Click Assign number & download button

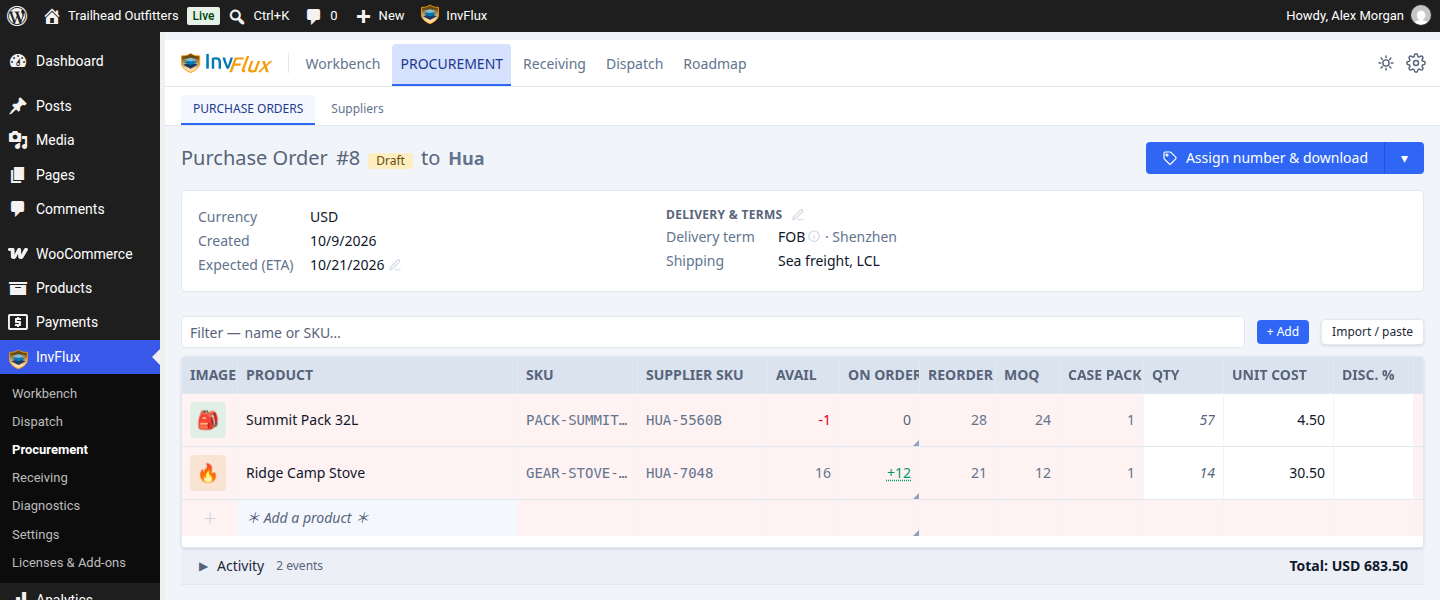click(x=1265, y=158)
